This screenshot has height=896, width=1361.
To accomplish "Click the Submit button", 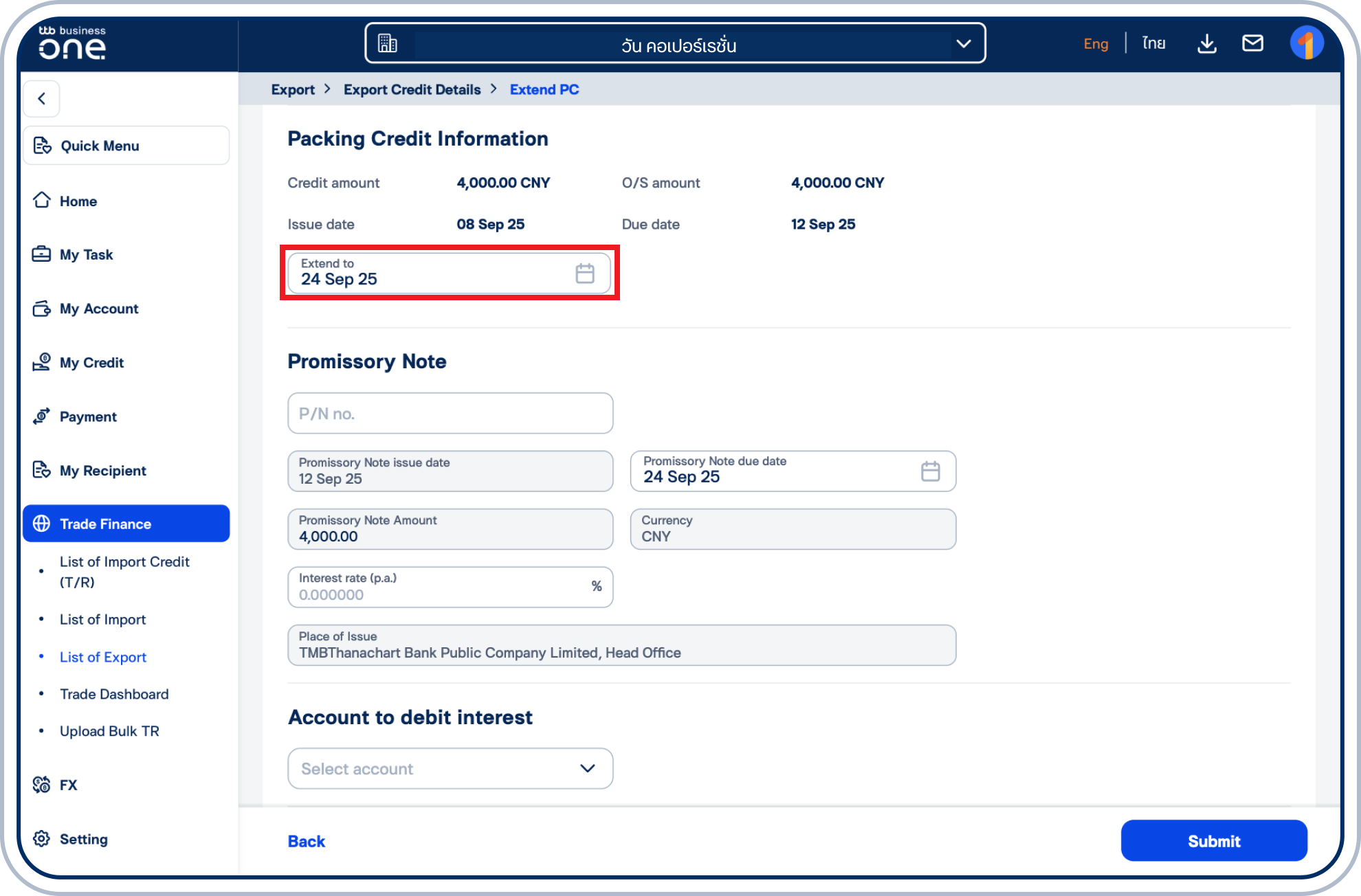I will coord(1214,840).
